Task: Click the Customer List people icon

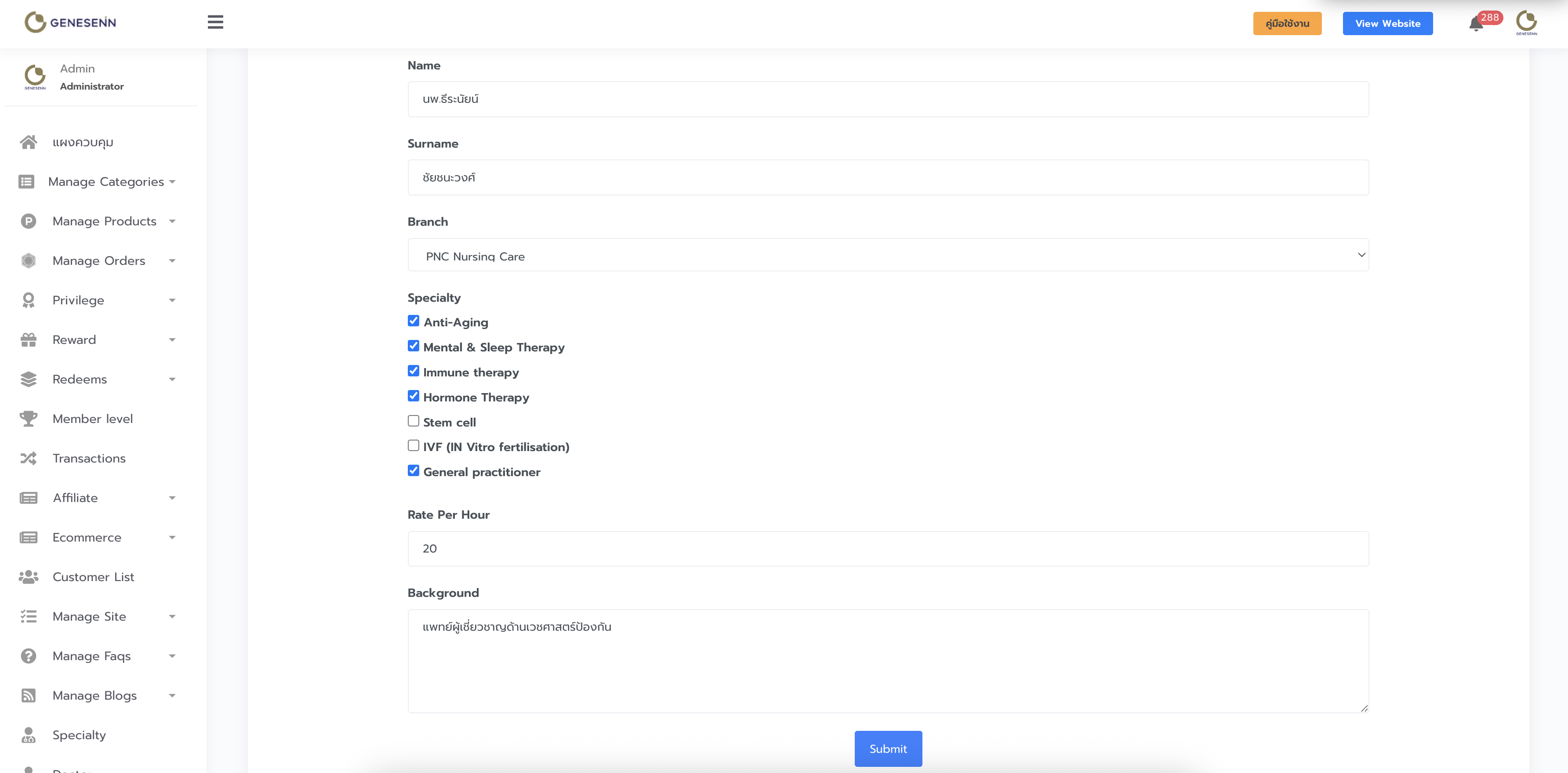Action: point(28,577)
